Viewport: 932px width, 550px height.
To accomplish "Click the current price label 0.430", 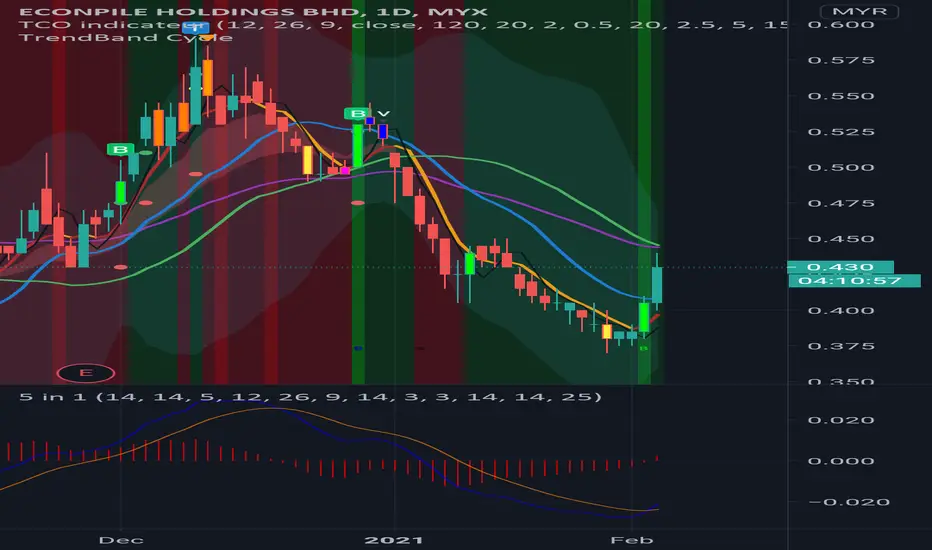I will pos(840,267).
